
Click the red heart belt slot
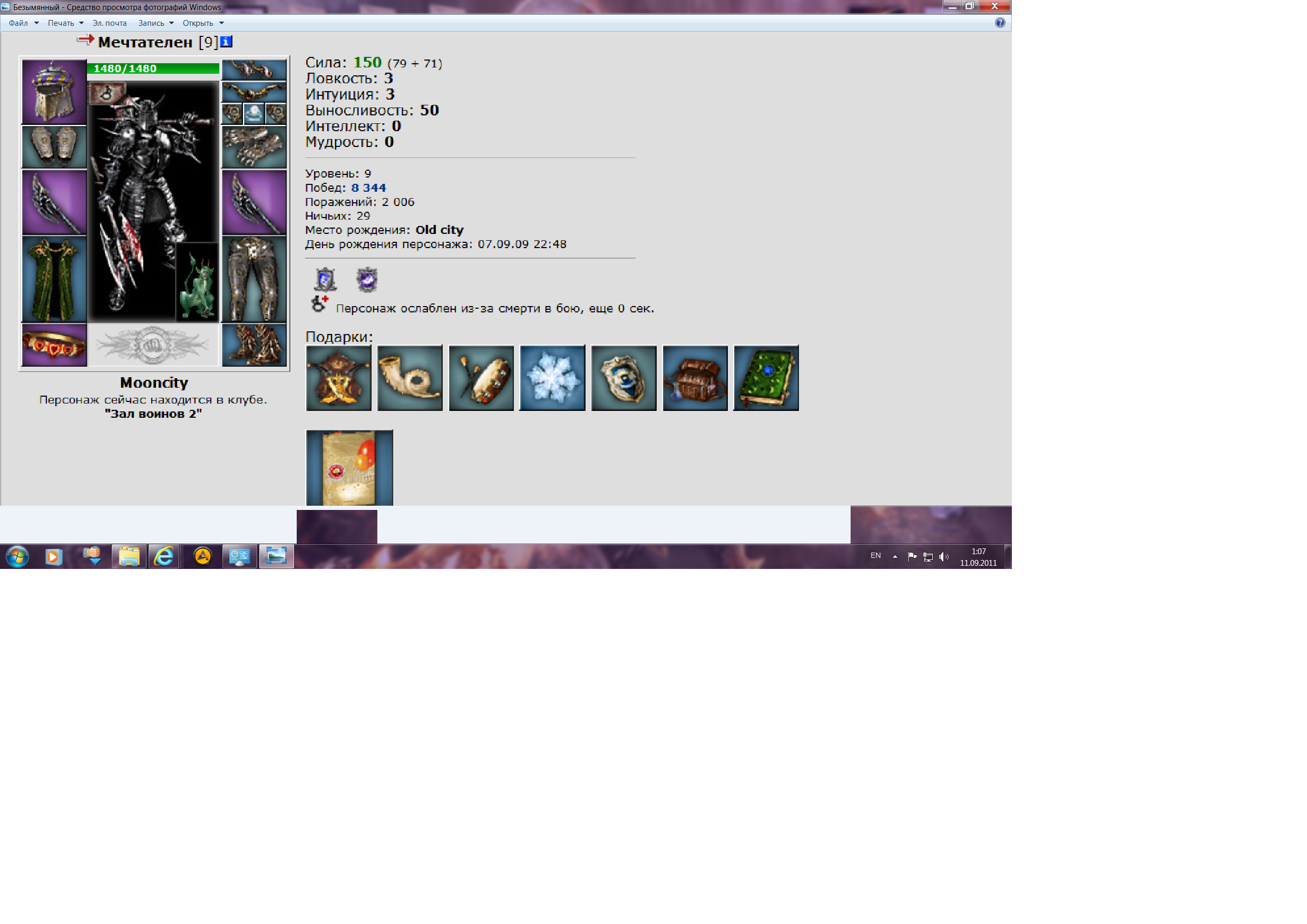coord(54,345)
